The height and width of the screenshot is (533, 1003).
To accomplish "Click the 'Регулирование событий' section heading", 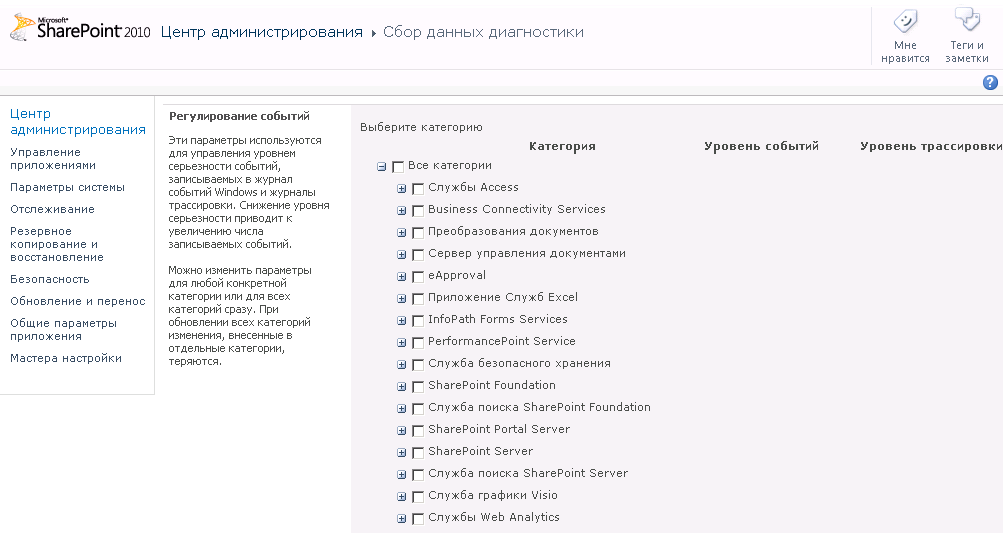I will [239, 116].
